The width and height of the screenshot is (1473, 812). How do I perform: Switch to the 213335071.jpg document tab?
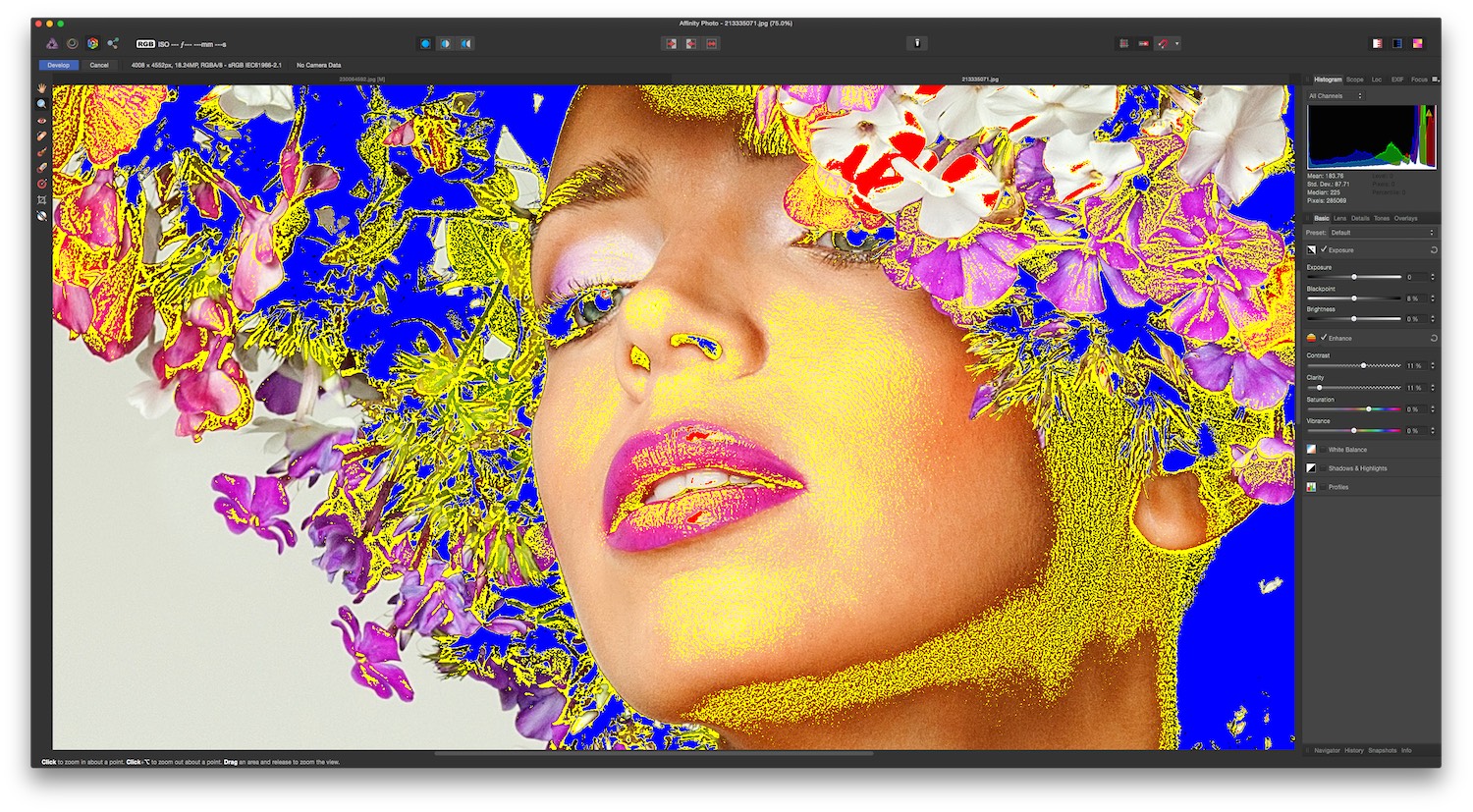pos(980,79)
